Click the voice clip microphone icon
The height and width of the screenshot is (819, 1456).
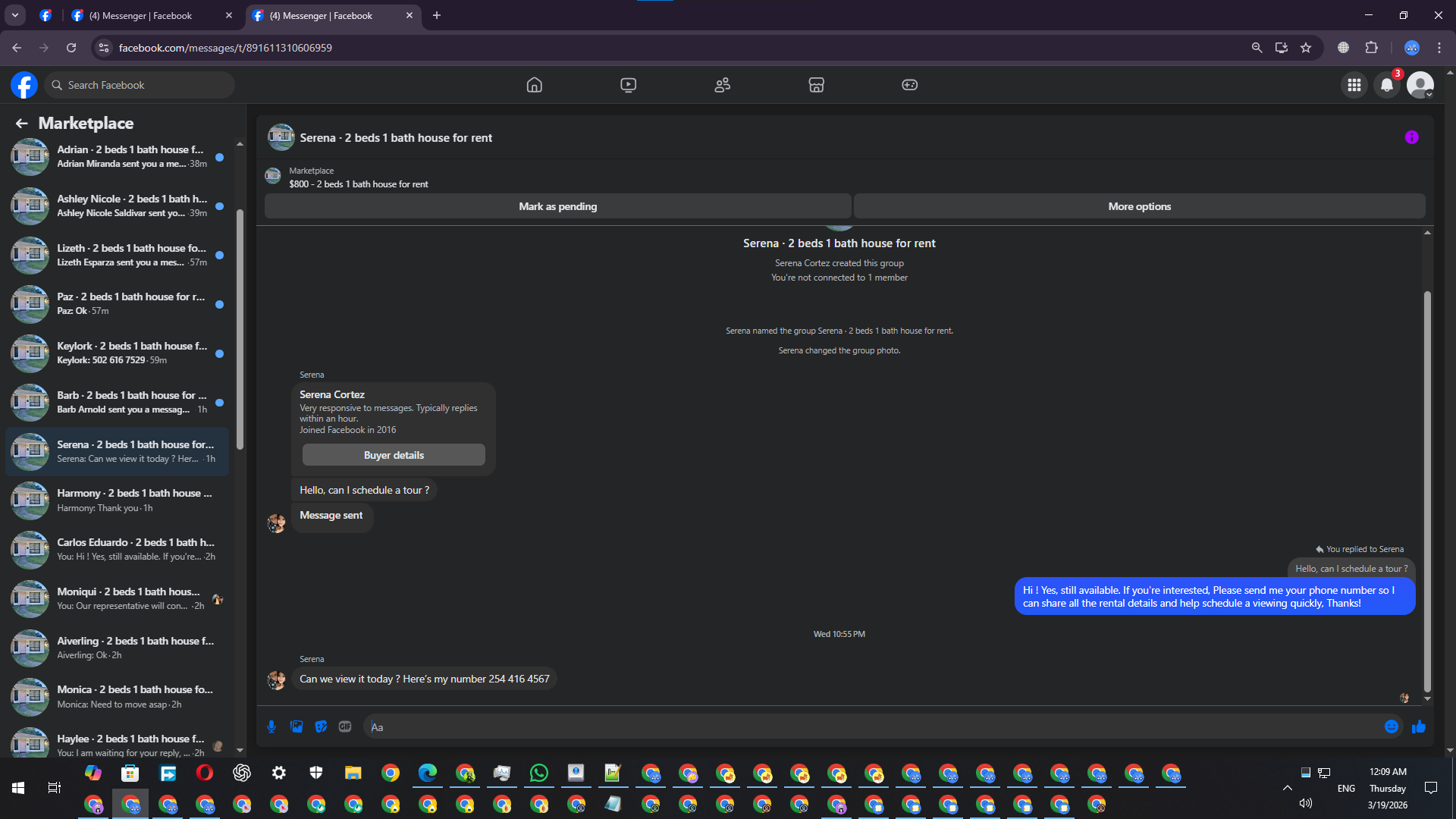pos(271,726)
